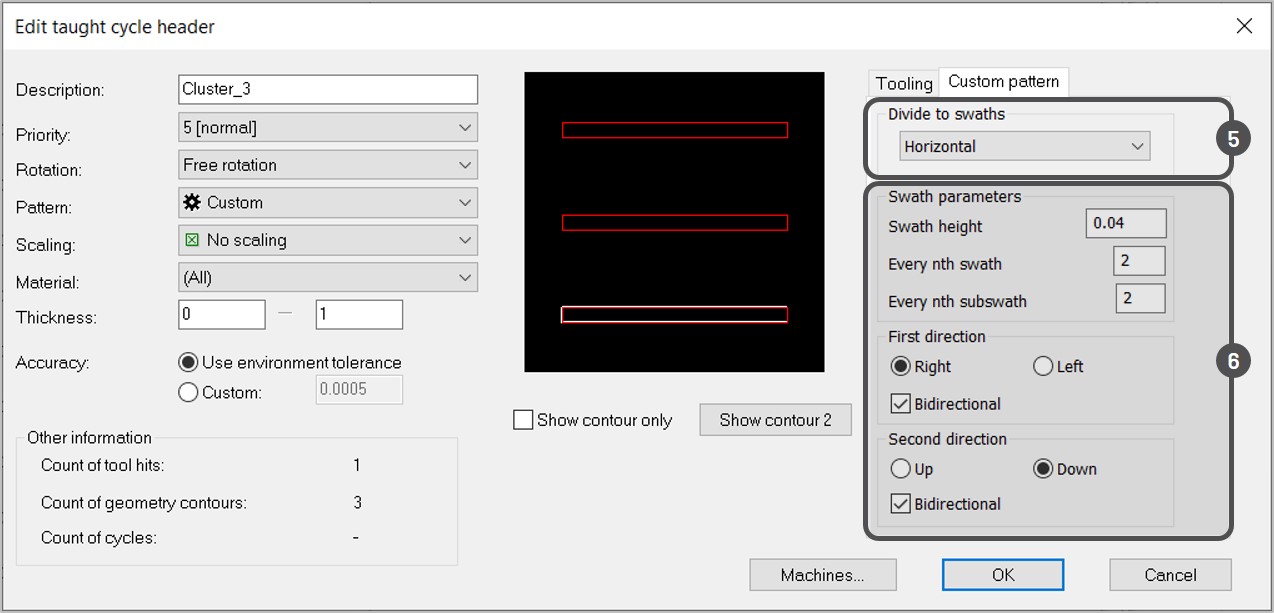Choose the Custom accuracy radio button
Image resolution: width=1274 pixels, height=613 pixels.
pos(188,393)
